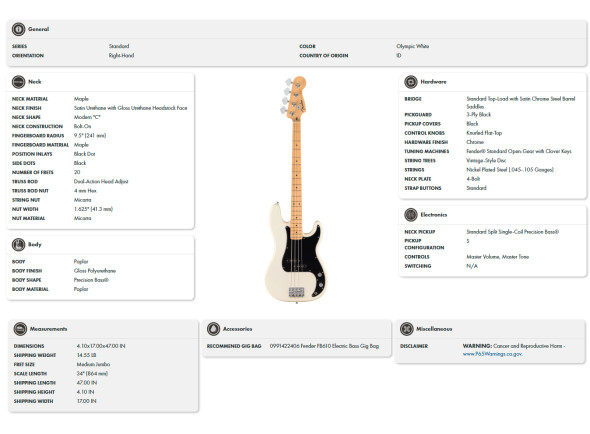Click the Fingerboard Radius value 9.5"
This screenshot has height=434, width=590.
[90, 136]
